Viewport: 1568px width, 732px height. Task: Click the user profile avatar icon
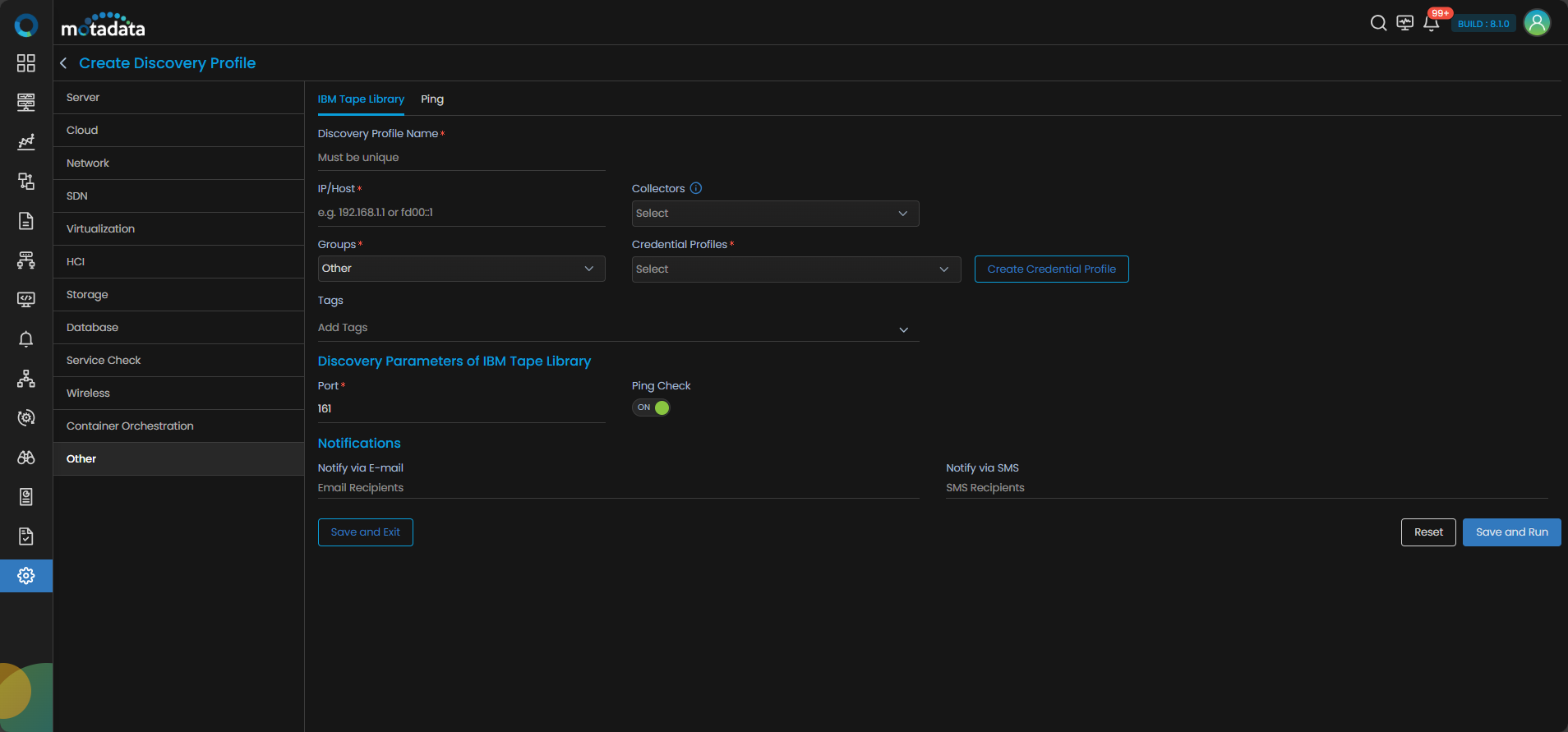coord(1537,23)
